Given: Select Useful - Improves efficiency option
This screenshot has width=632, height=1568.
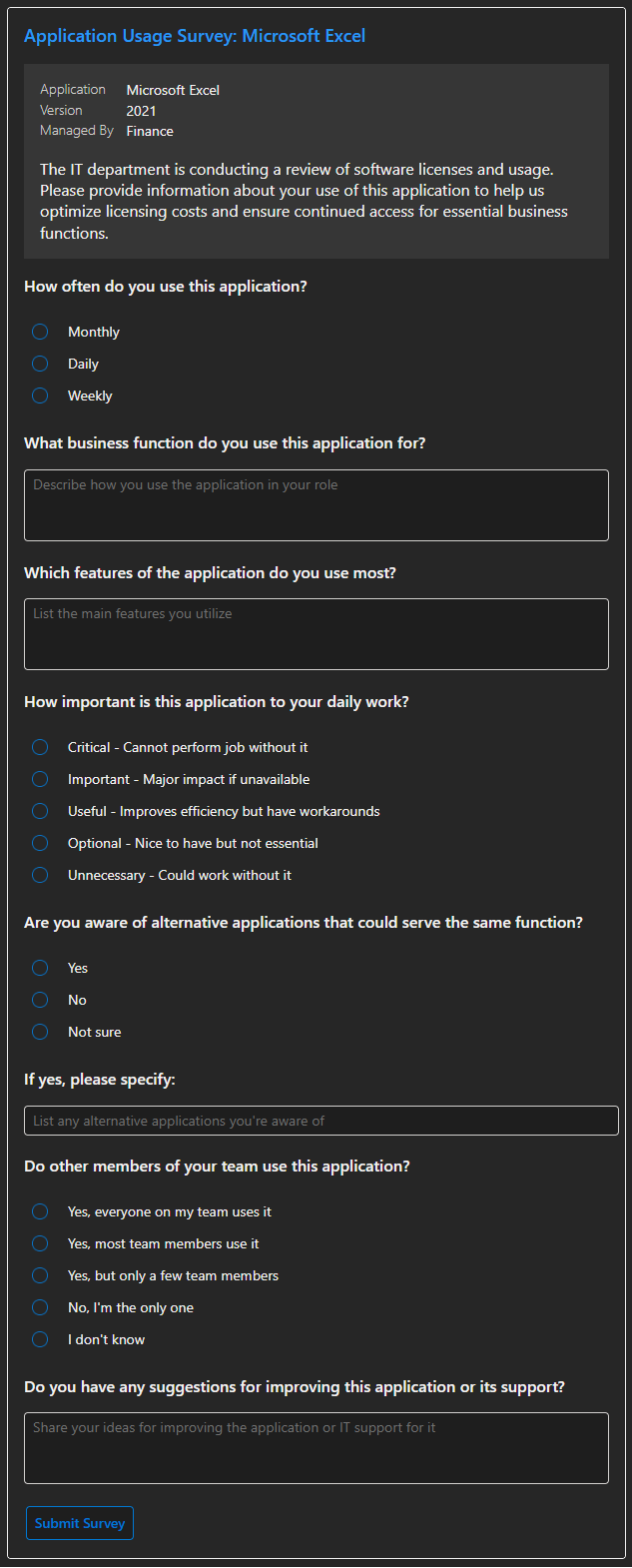Looking at the screenshot, I should coord(40,811).
